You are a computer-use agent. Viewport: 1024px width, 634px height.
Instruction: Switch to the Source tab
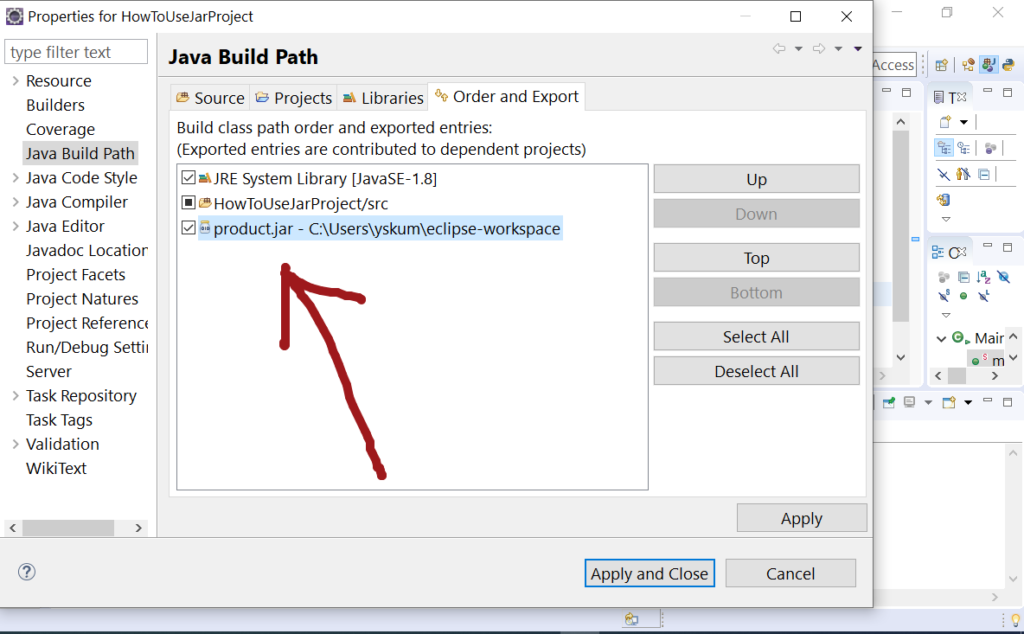click(209, 97)
